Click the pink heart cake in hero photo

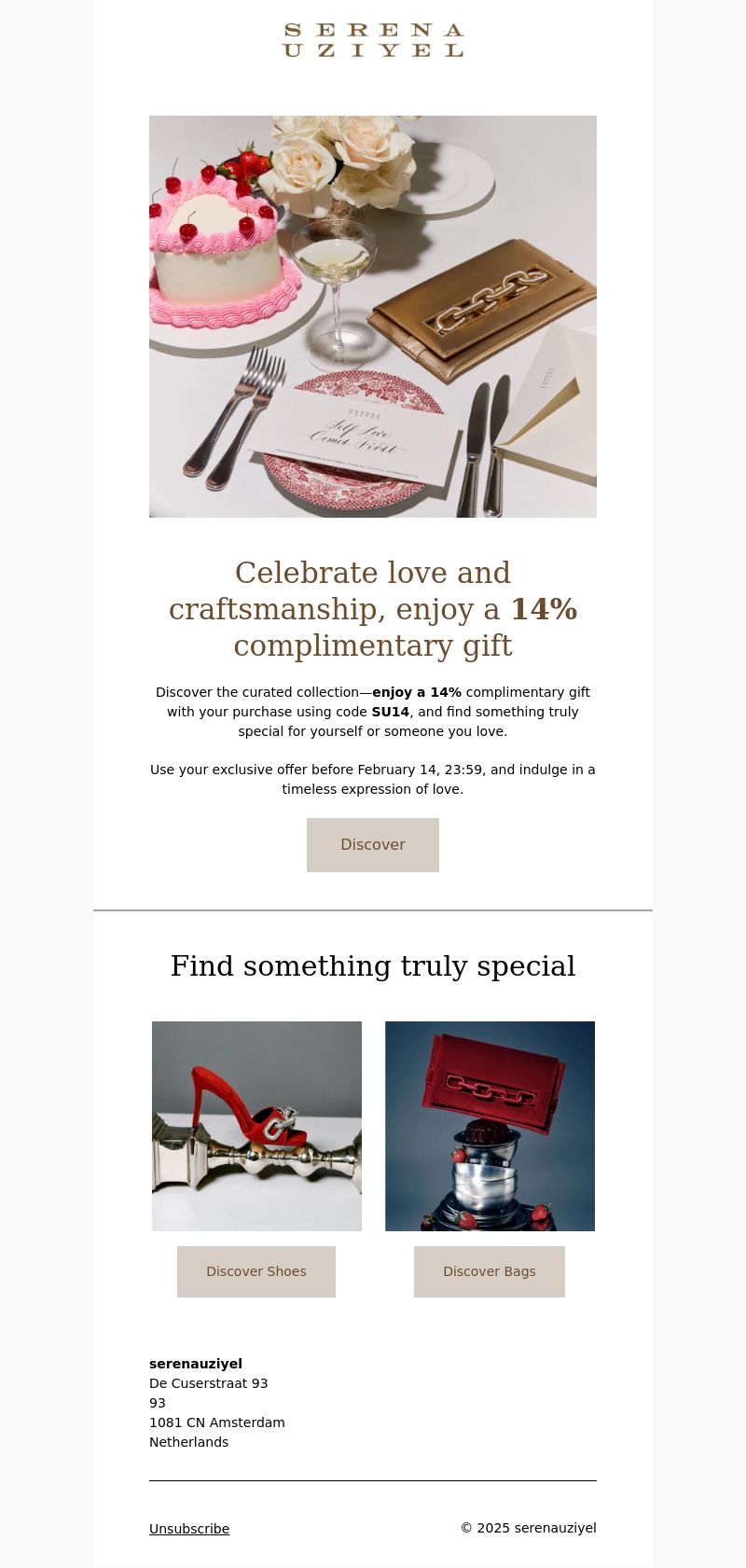pyautogui.click(x=224, y=247)
